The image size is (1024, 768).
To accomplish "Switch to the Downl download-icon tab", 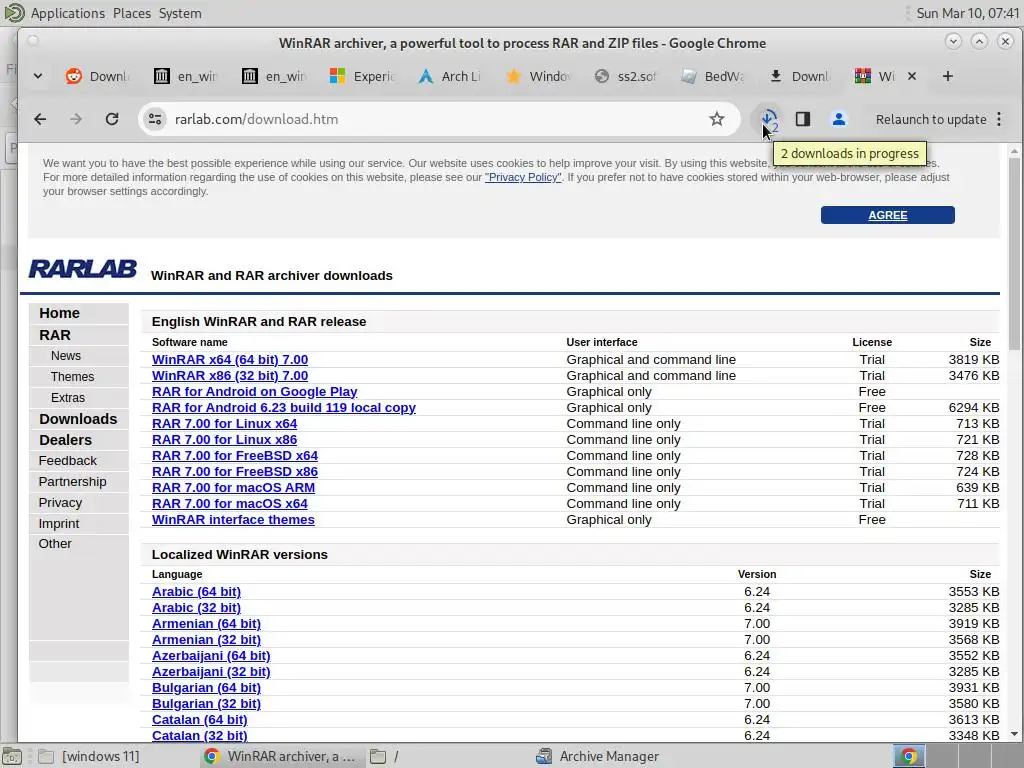I will 800,76.
